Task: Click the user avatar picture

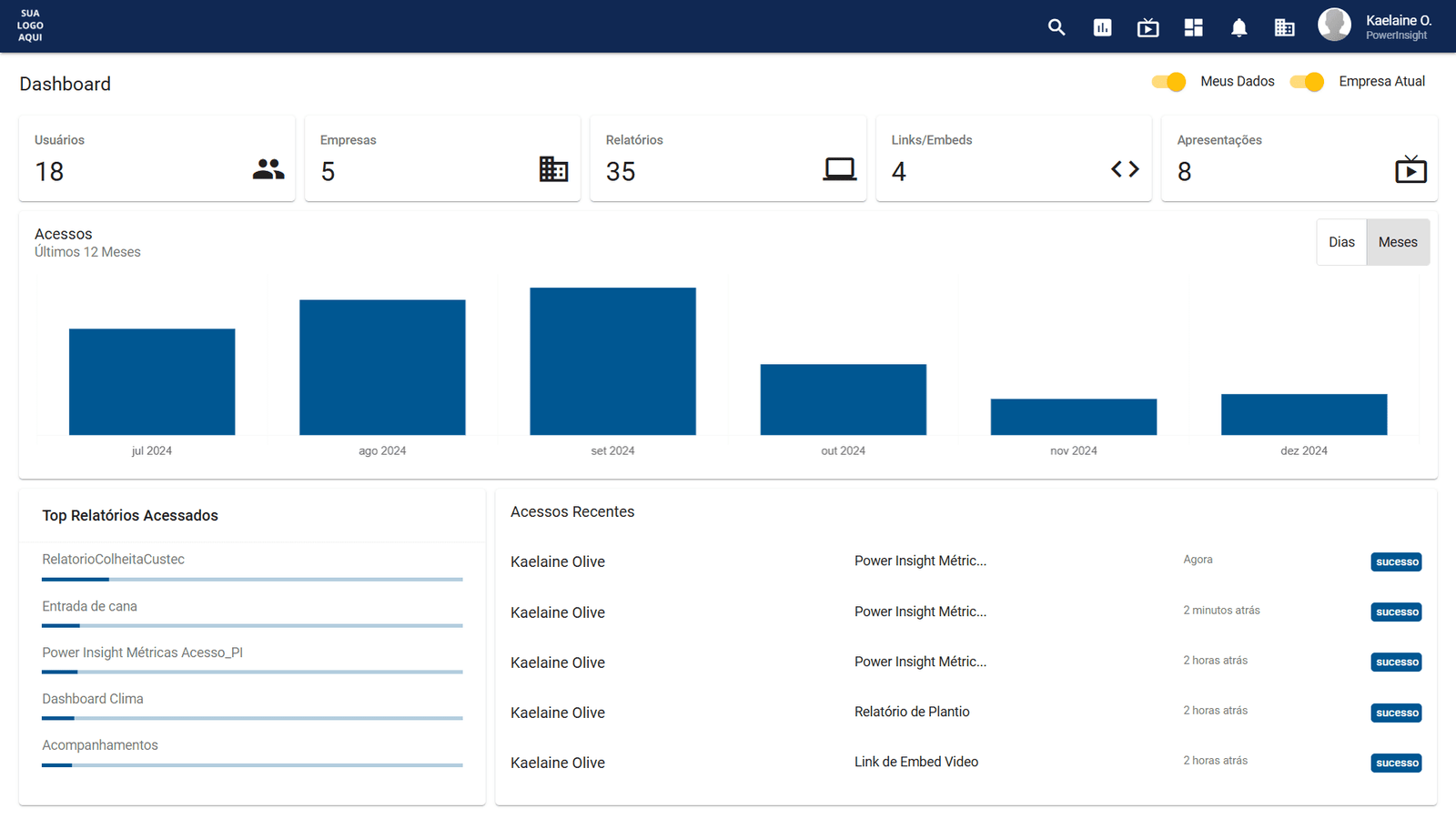Action: click(x=1334, y=25)
